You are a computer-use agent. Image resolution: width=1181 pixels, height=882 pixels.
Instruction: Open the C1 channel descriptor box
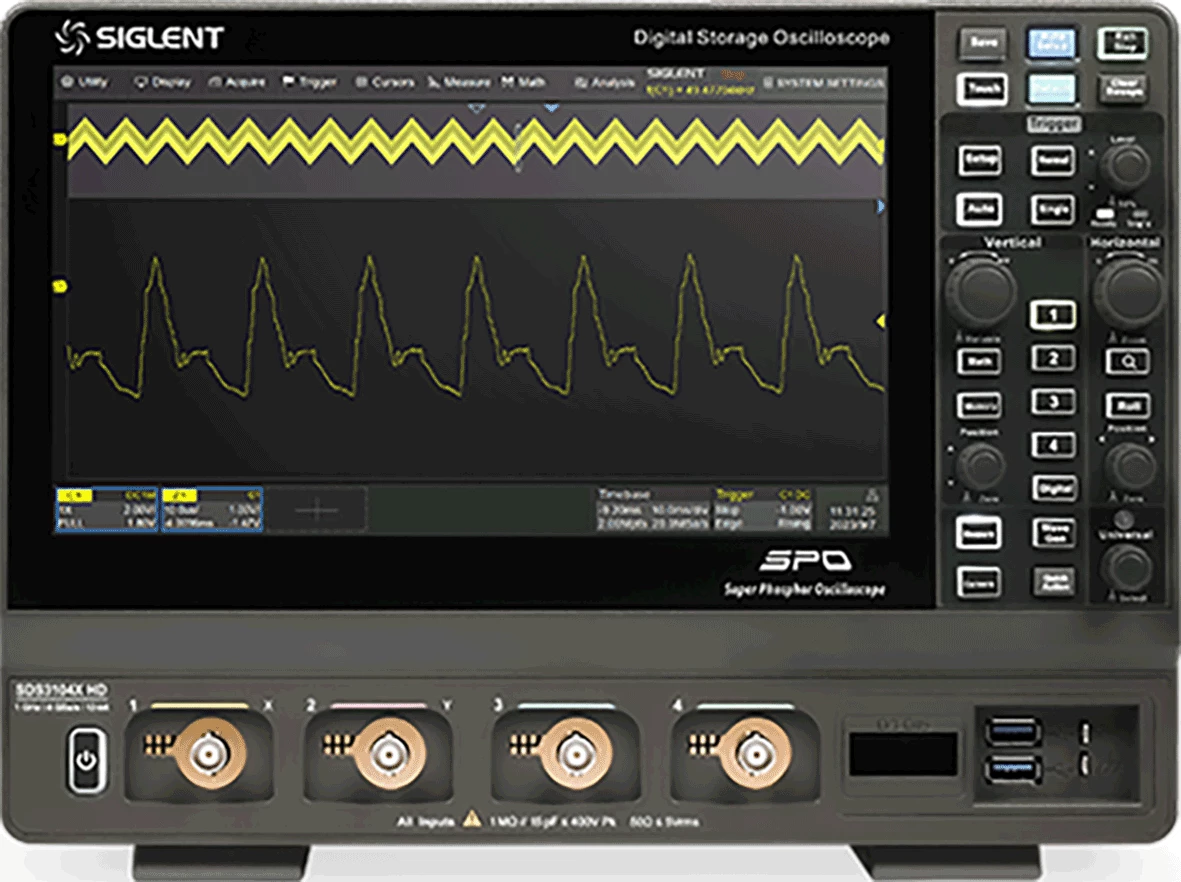point(107,509)
